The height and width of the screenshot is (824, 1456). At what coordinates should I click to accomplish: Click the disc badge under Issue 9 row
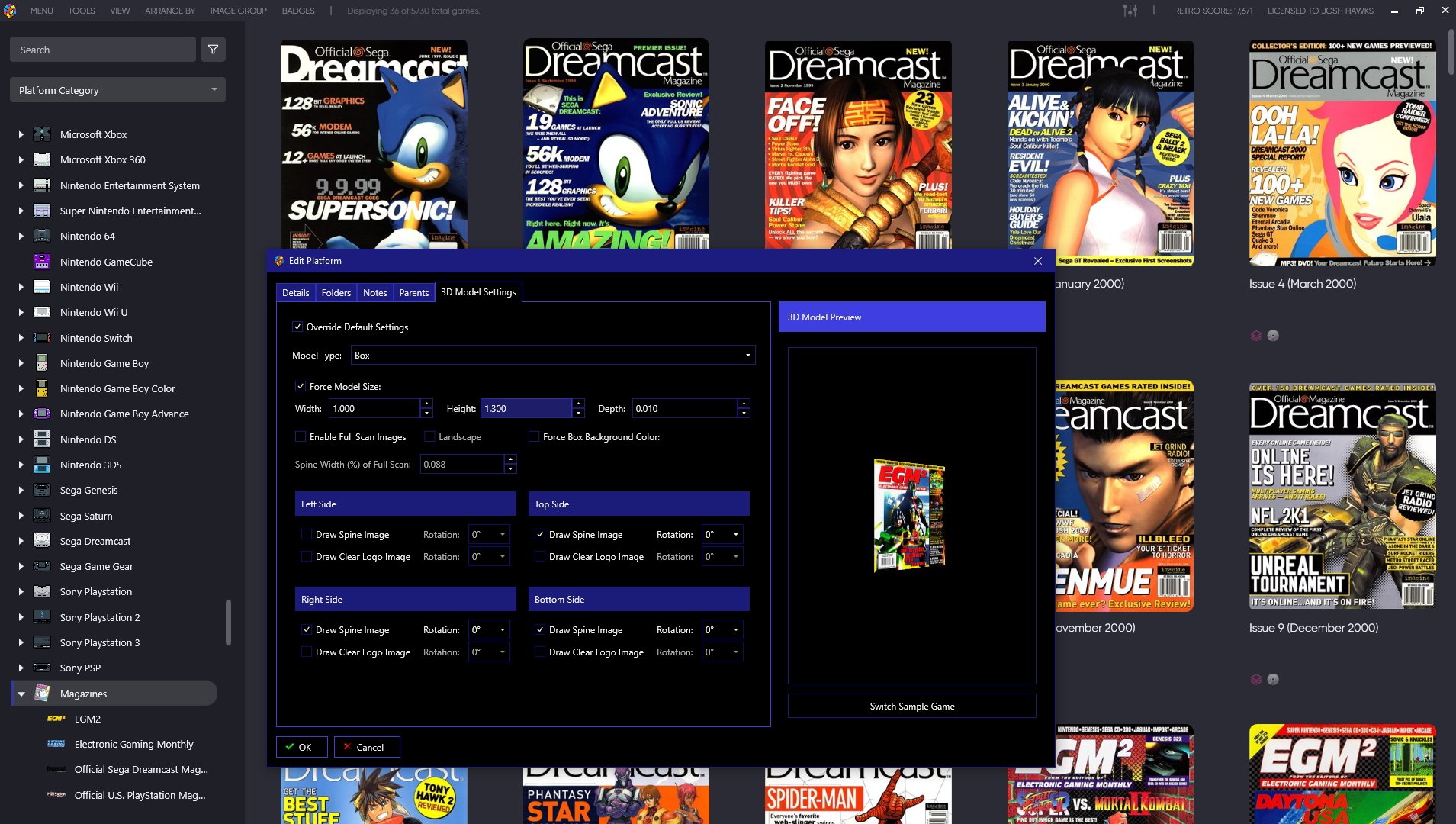pos(1273,680)
